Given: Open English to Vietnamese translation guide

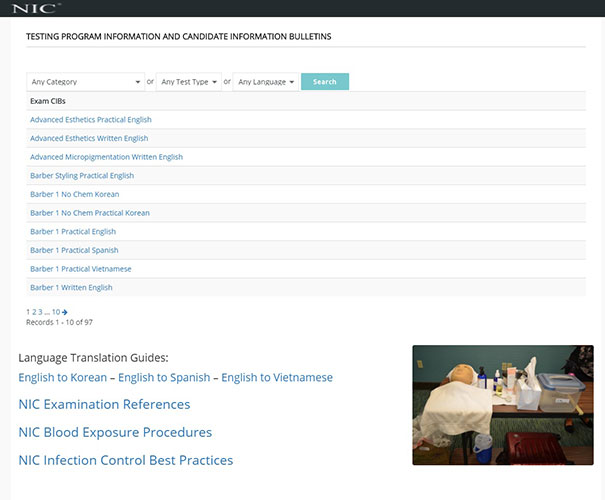Looking at the screenshot, I should click(277, 378).
